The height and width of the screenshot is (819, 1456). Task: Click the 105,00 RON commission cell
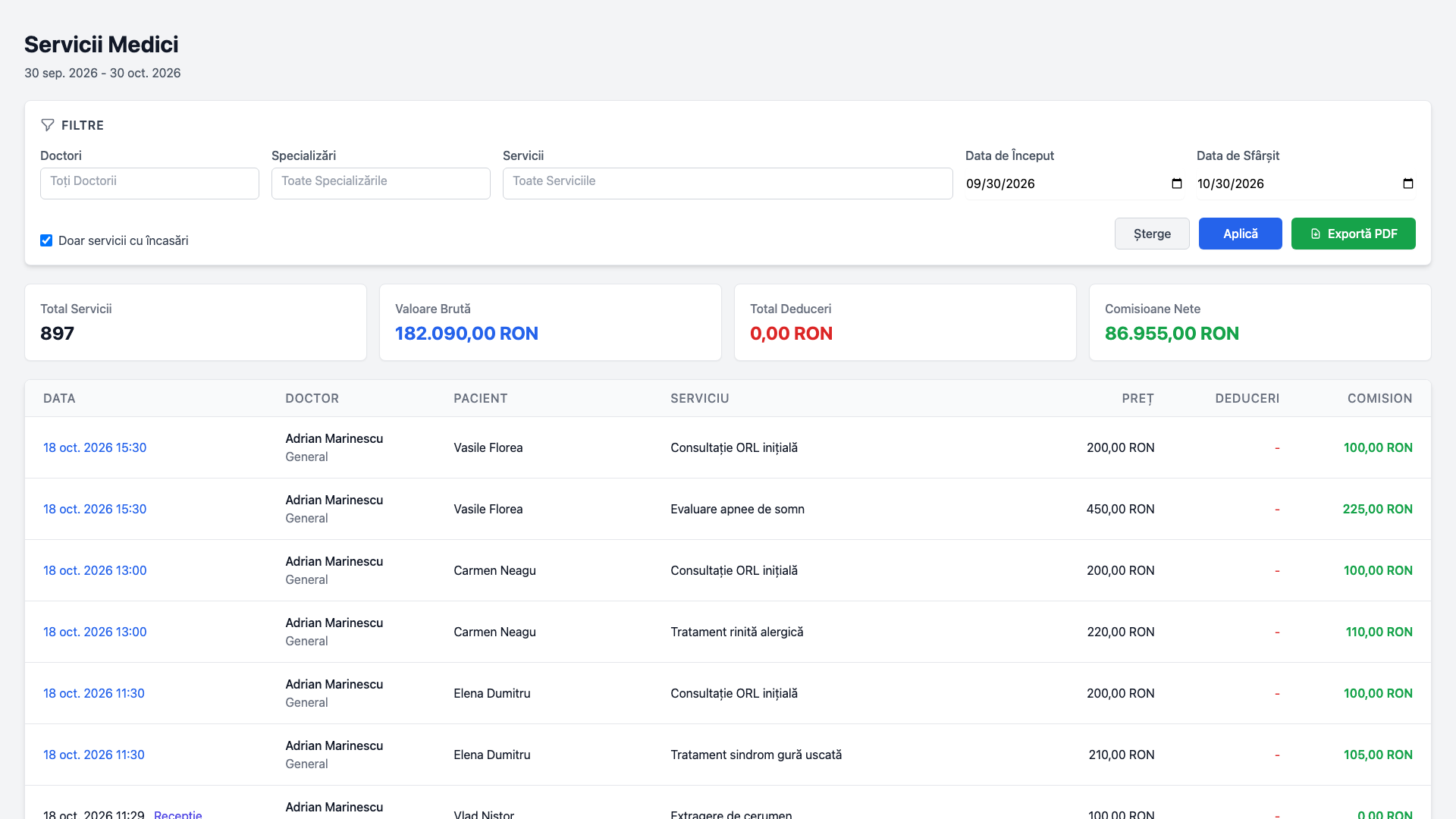[x=1378, y=755]
